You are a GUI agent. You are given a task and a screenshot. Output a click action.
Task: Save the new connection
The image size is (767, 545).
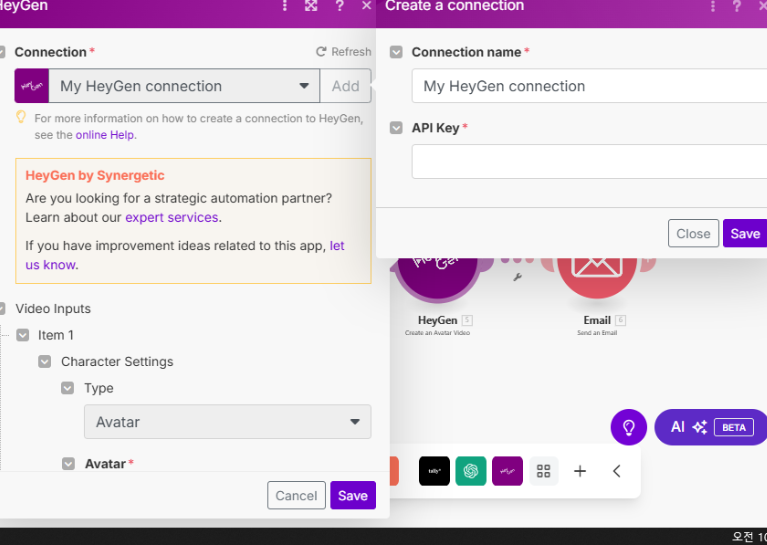(x=745, y=233)
